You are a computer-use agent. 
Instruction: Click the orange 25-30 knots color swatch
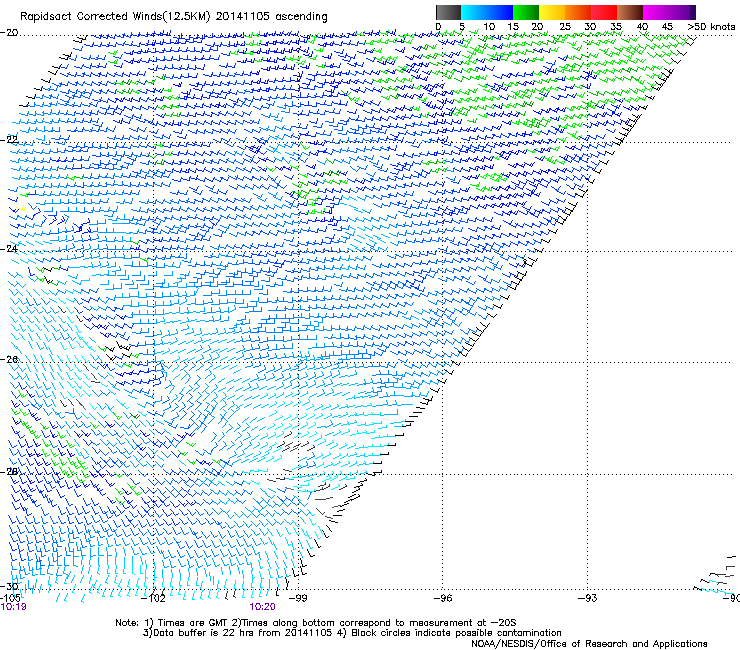(578, 12)
